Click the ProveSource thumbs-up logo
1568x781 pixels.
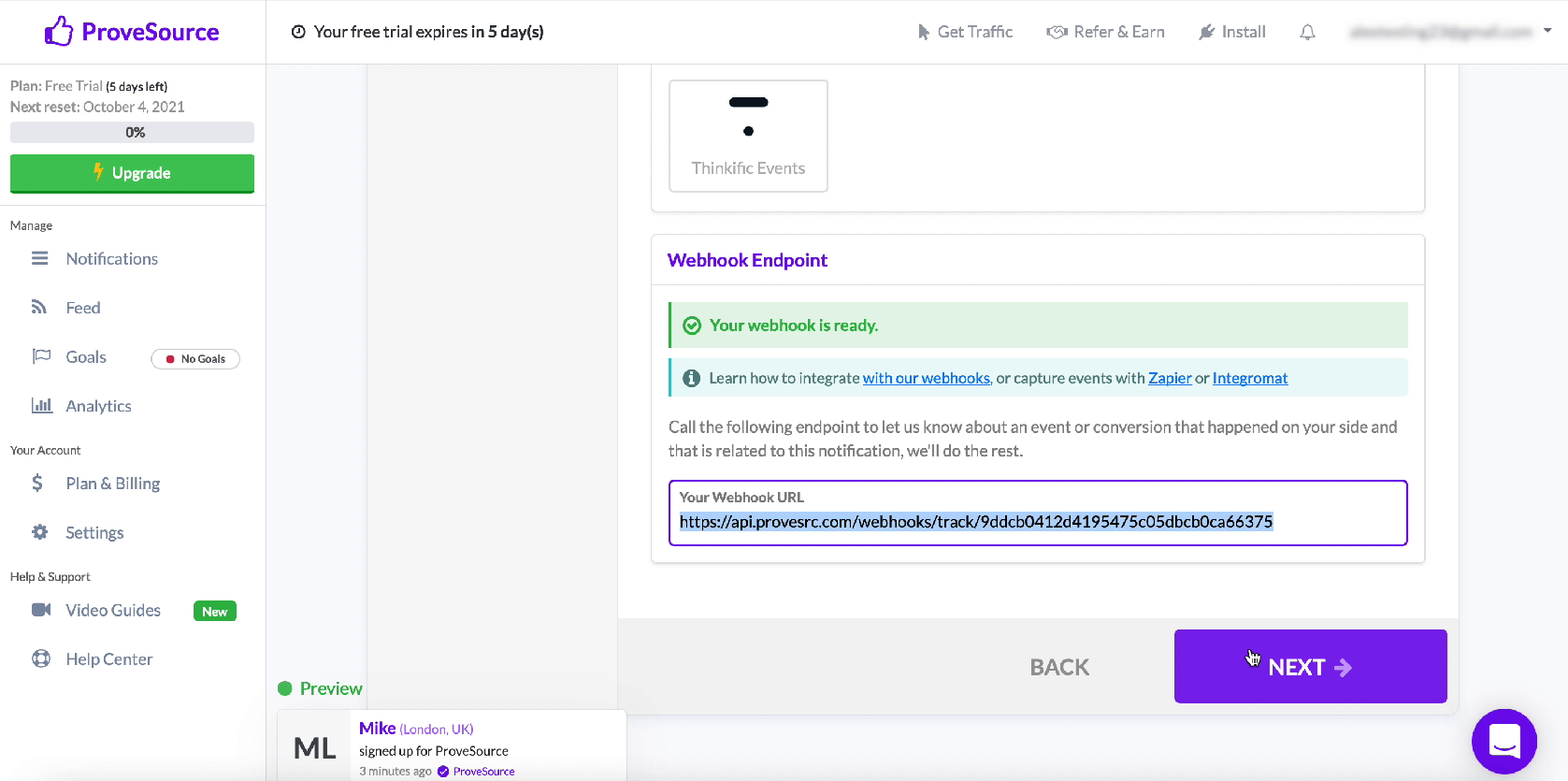(59, 31)
